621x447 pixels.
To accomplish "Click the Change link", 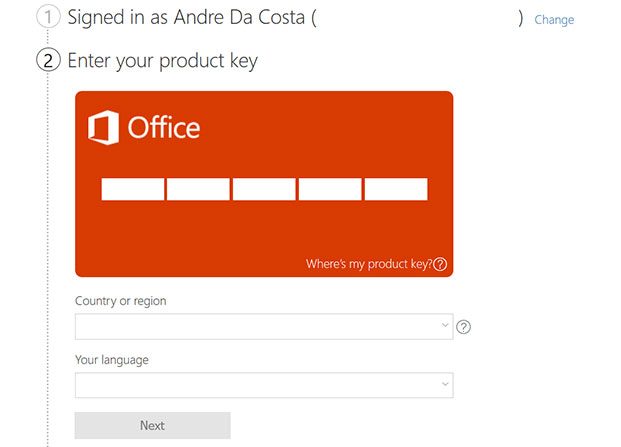I will [x=554, y=19].
